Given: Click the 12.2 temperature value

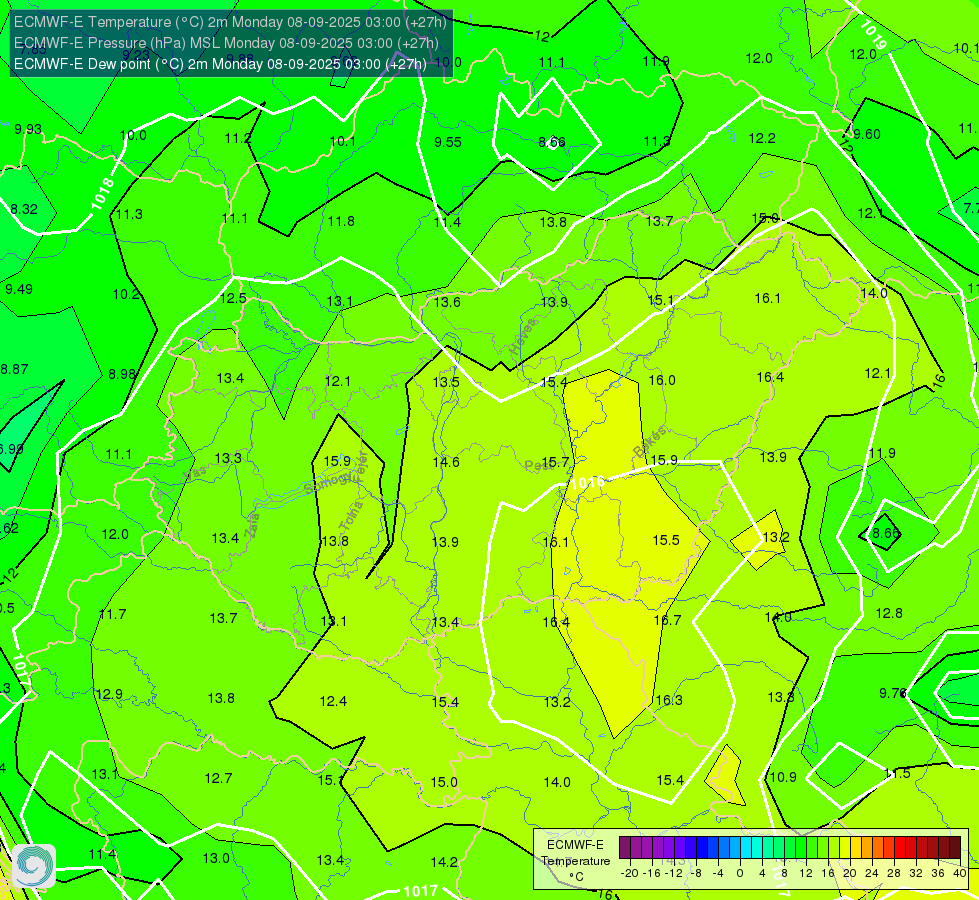Looking at the screenshot, I should coord(762,139).
